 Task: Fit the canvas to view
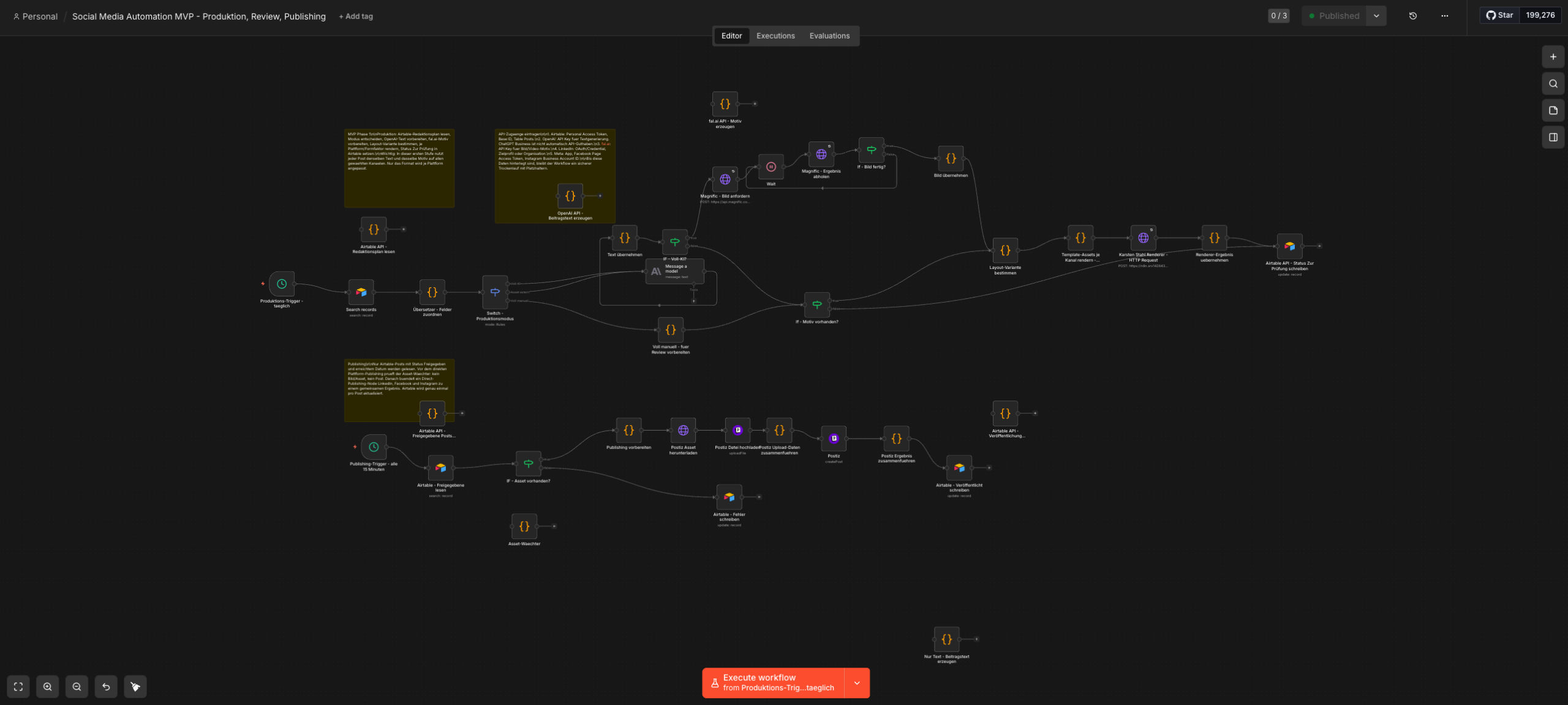18,687
